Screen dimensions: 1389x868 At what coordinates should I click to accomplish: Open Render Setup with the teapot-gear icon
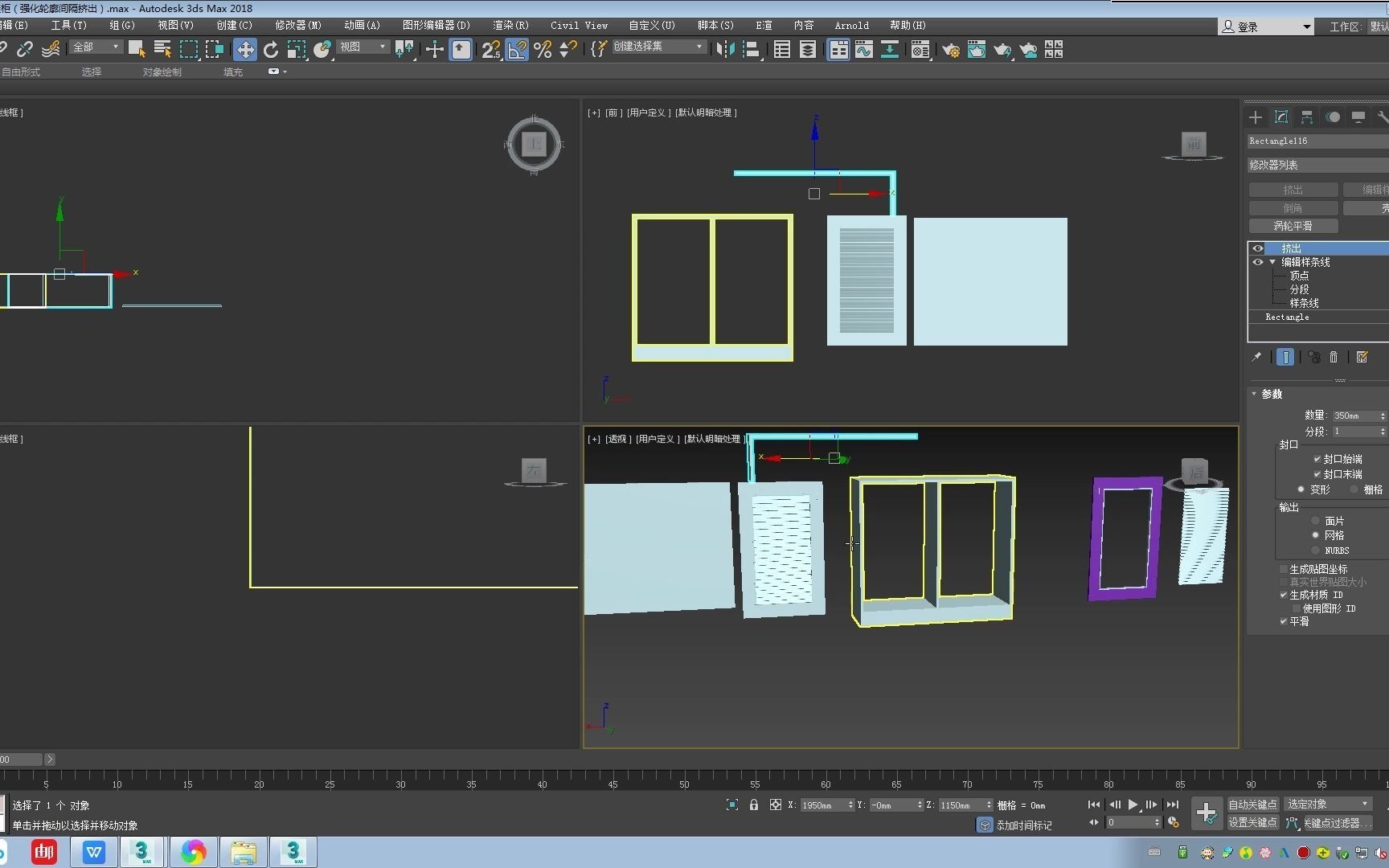pyautogui.click(x=951, y=50)
